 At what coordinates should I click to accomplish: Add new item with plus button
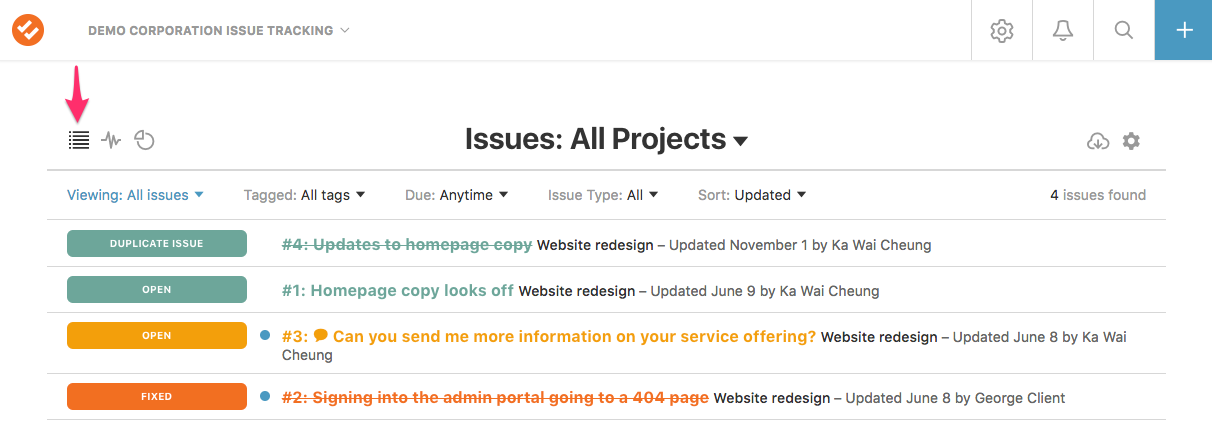click(1184, 30)
